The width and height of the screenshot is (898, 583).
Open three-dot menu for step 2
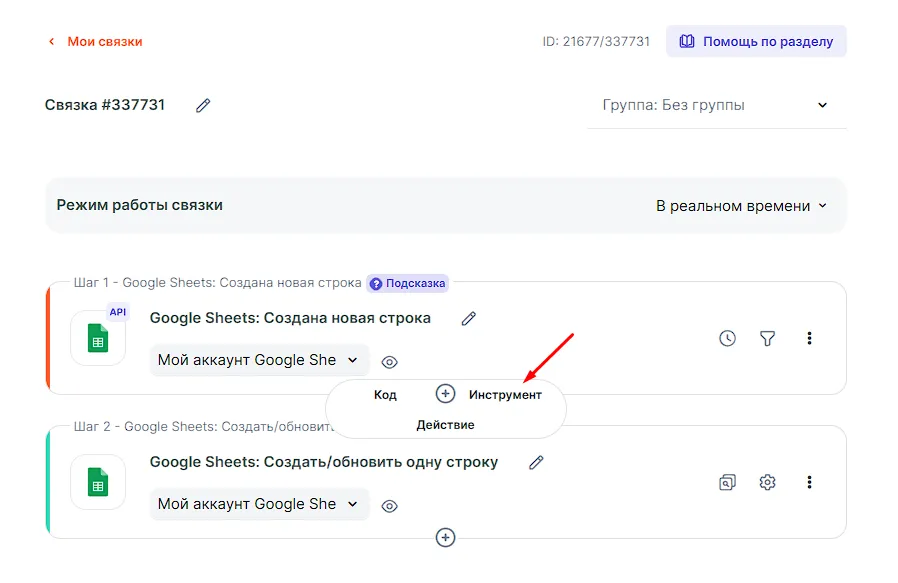coord(809,483)
